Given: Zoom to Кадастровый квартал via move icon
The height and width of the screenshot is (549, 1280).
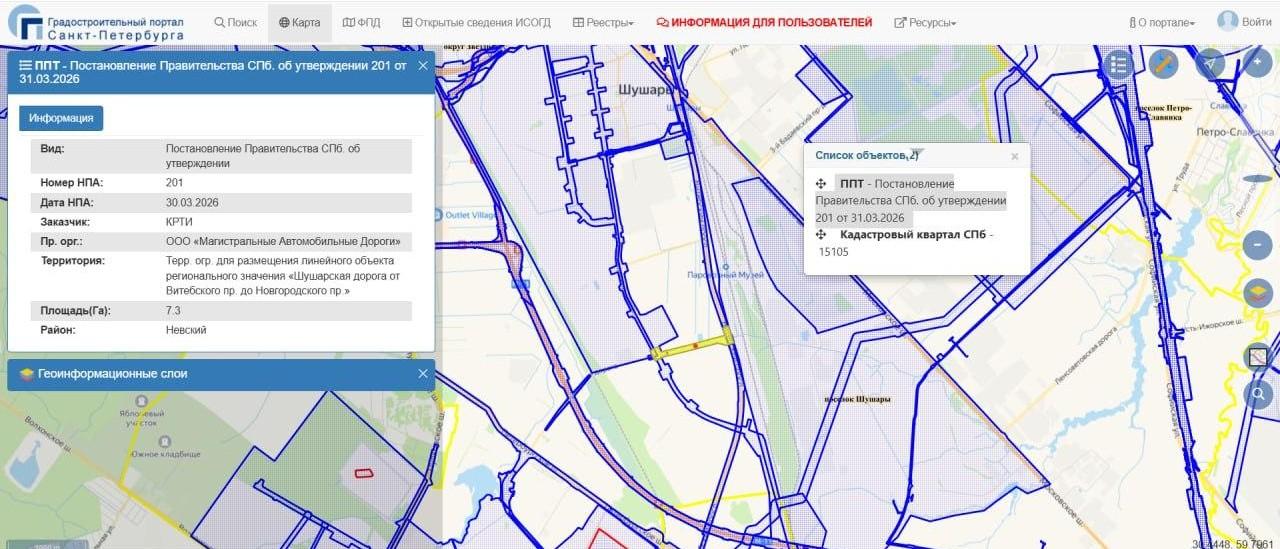Looking at the screenshot, I should (x=820, y=234).
